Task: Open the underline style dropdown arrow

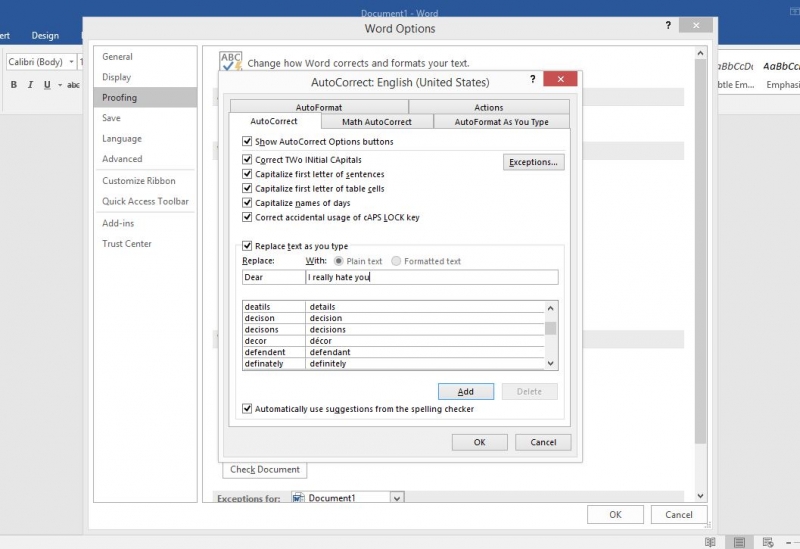Action: click(x=58, y=85)
